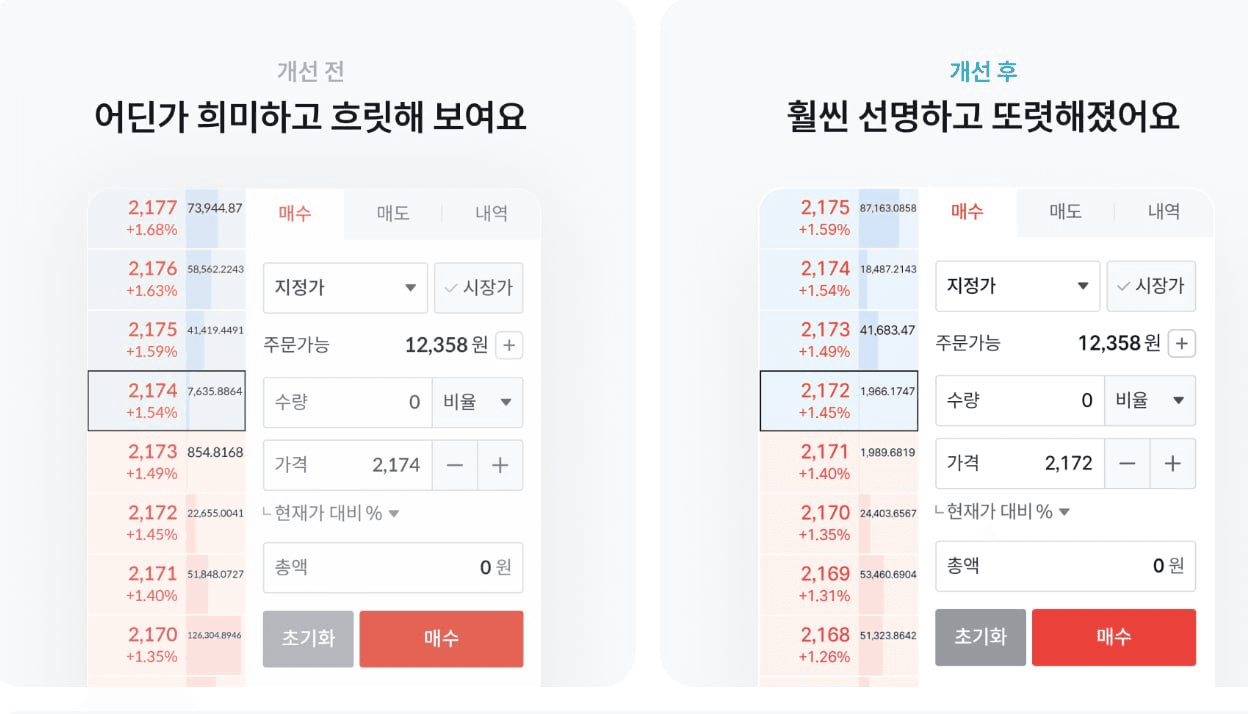Switch to 매도 tab in 개선 후 panel

click(1065, 211)
